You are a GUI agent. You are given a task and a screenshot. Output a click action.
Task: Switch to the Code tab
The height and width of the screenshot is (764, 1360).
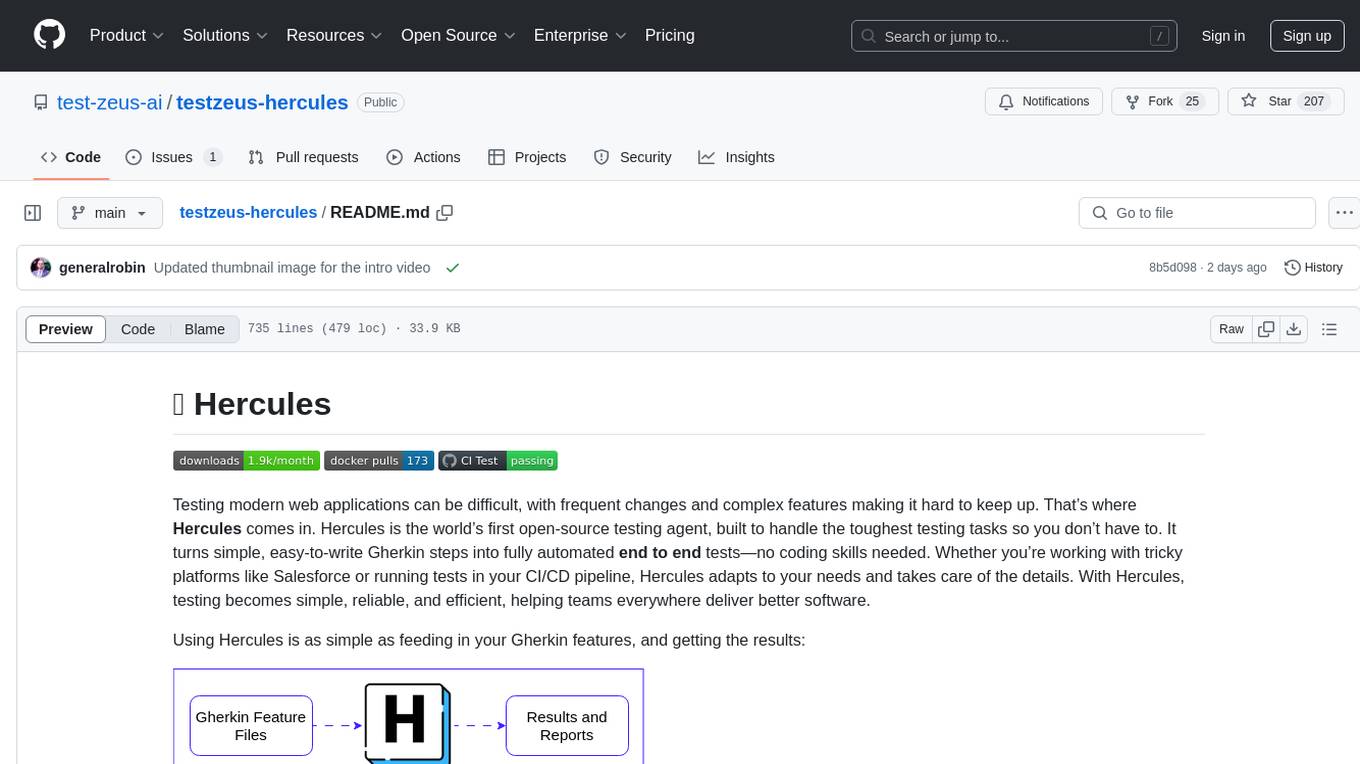[71, 157]
